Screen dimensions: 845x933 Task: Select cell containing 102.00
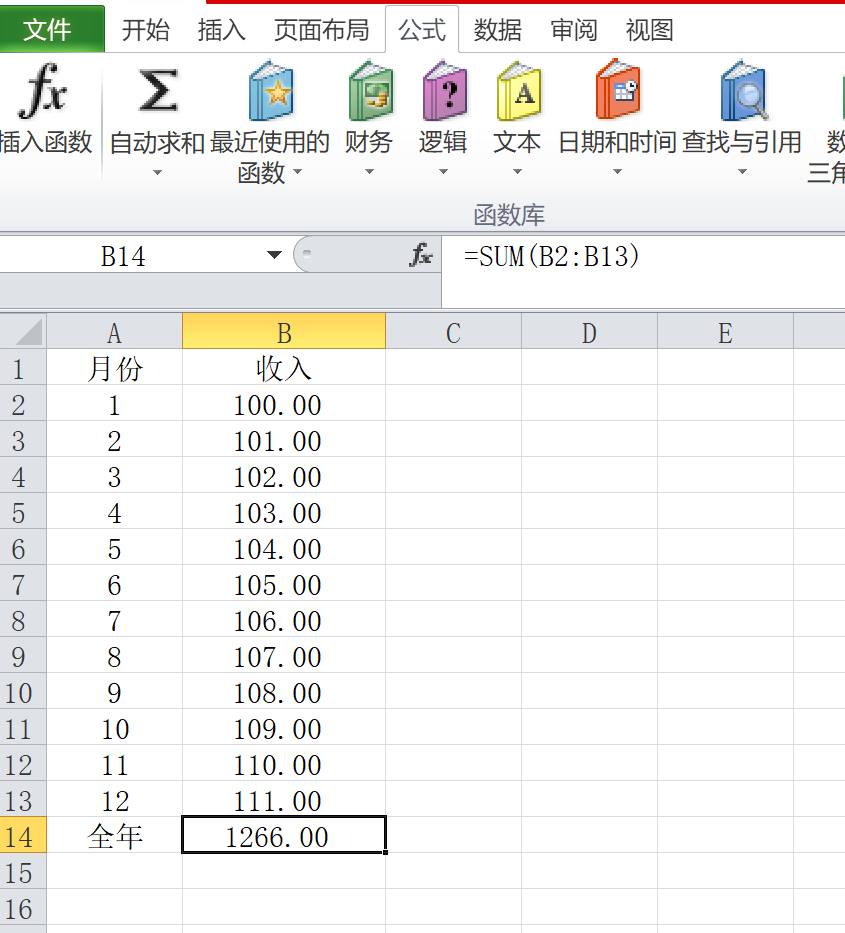(284, 475)
